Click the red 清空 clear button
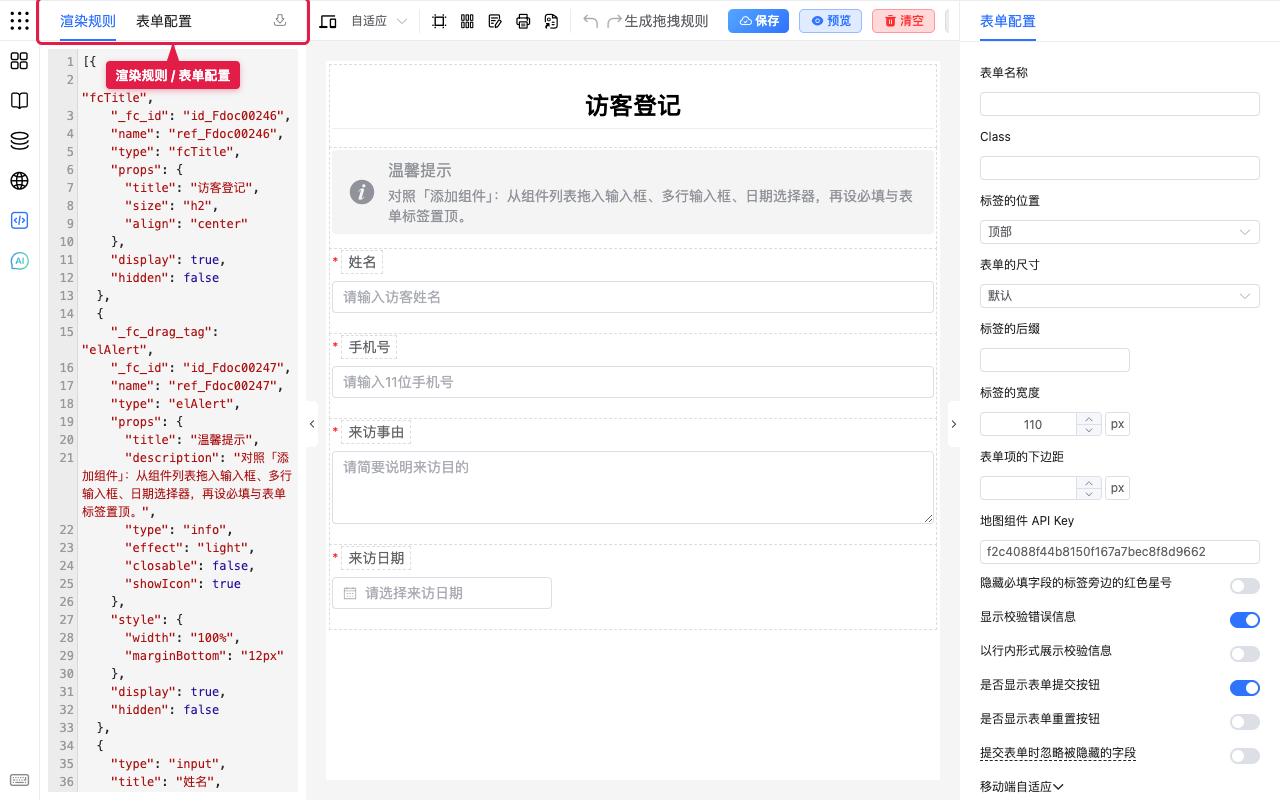Screen dimensions: 1280x800 [903, 21]
